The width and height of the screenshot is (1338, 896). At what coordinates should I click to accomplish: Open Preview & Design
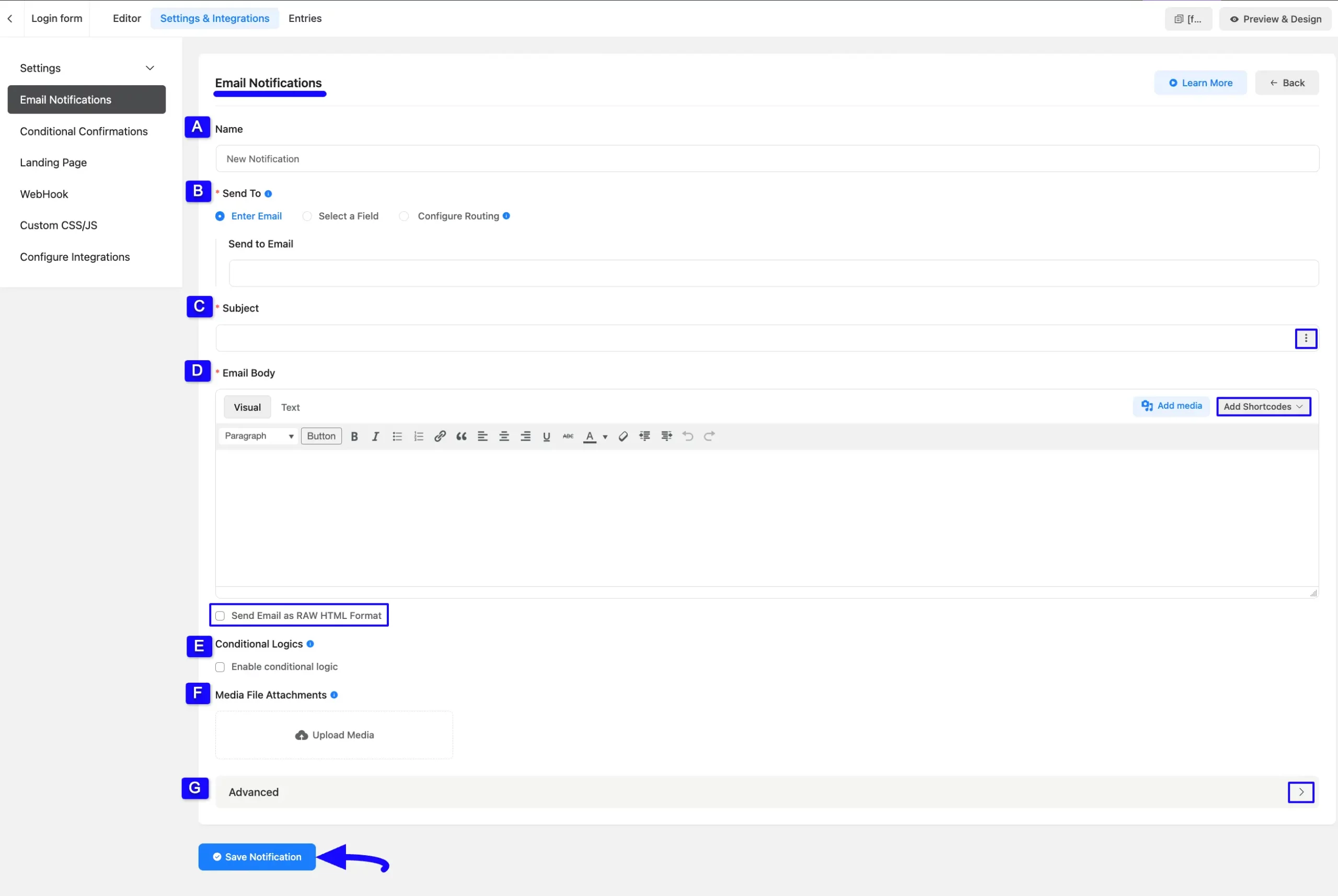(1275, 18)
